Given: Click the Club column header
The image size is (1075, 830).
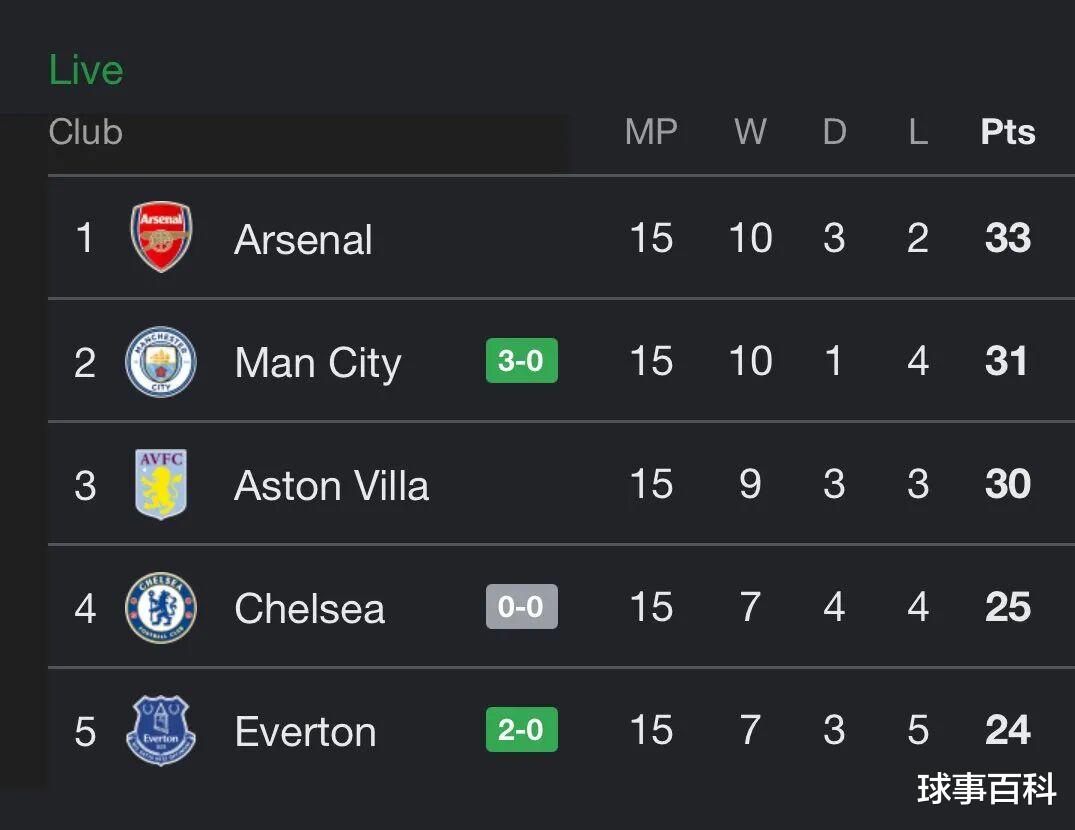Looking at the screenshot, I should 86,132.
